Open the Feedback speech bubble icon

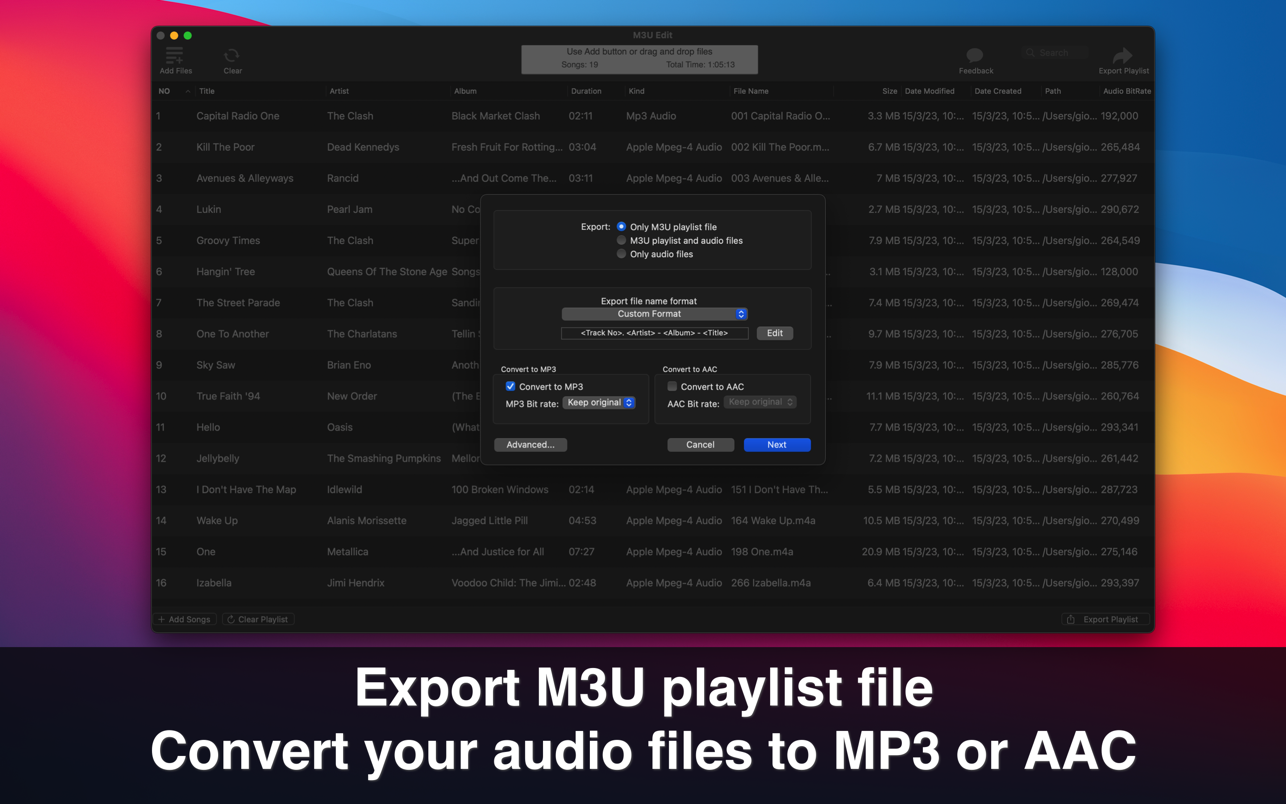[975, 56]
